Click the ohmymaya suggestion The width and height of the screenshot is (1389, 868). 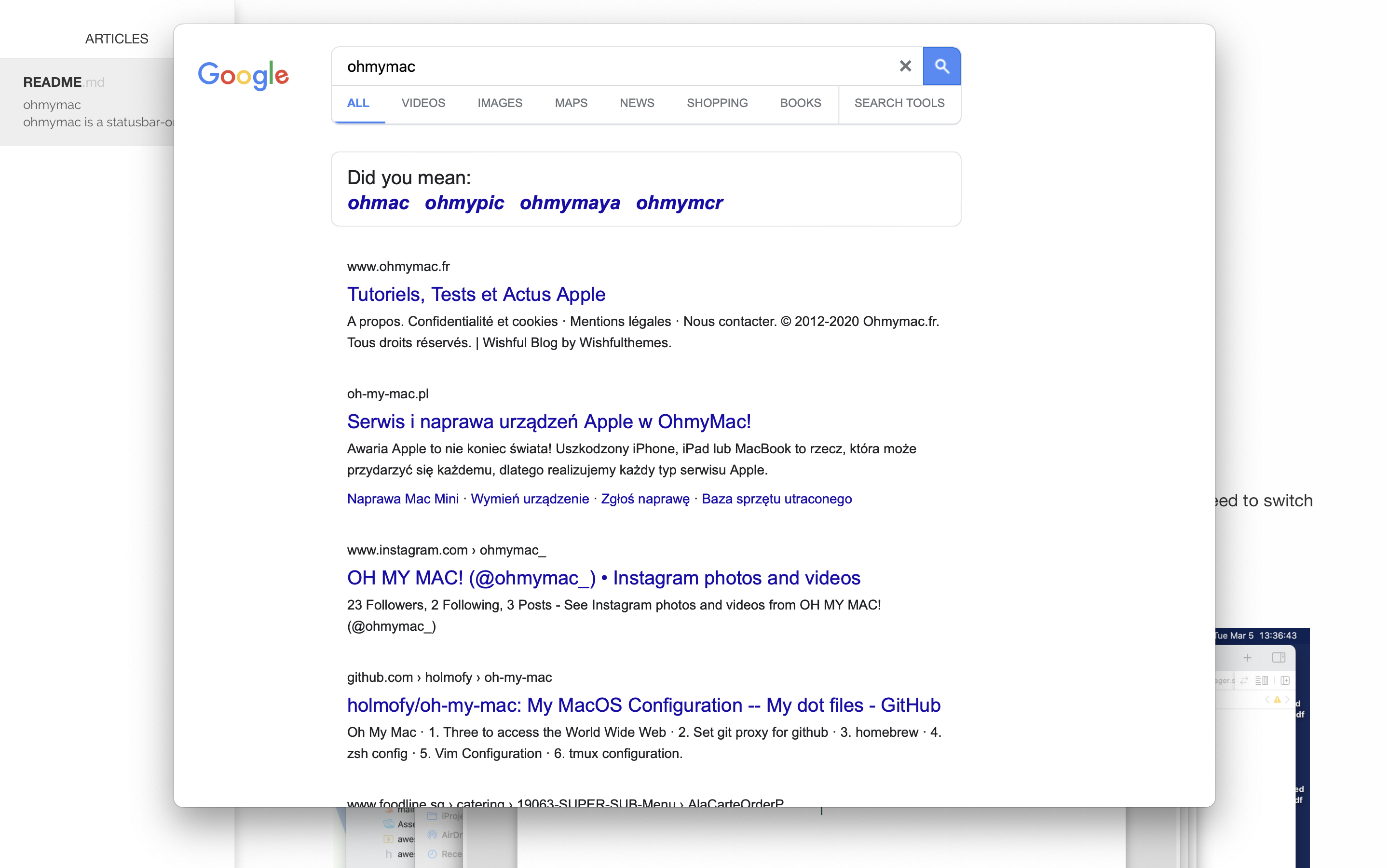click(x=570, y=203)
